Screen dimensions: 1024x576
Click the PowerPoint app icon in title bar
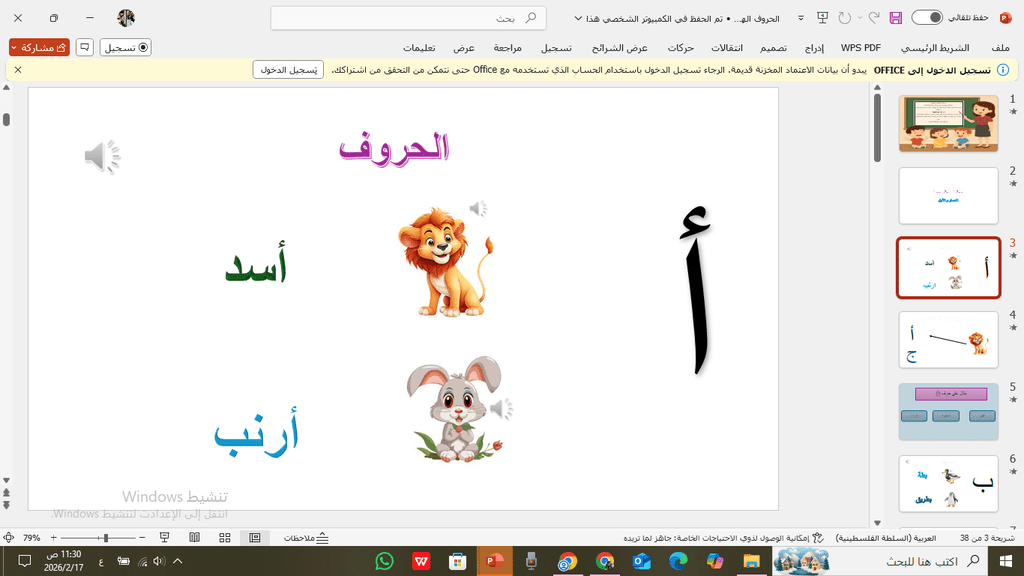(x=1006, y=18)
